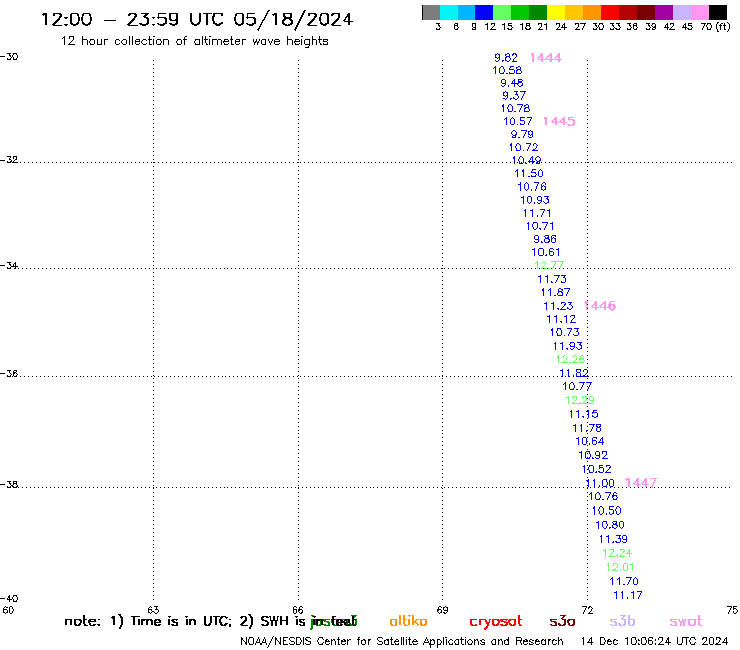740x650 pixels.
Task: Click the longitude axis label 66
Action: 298,610
